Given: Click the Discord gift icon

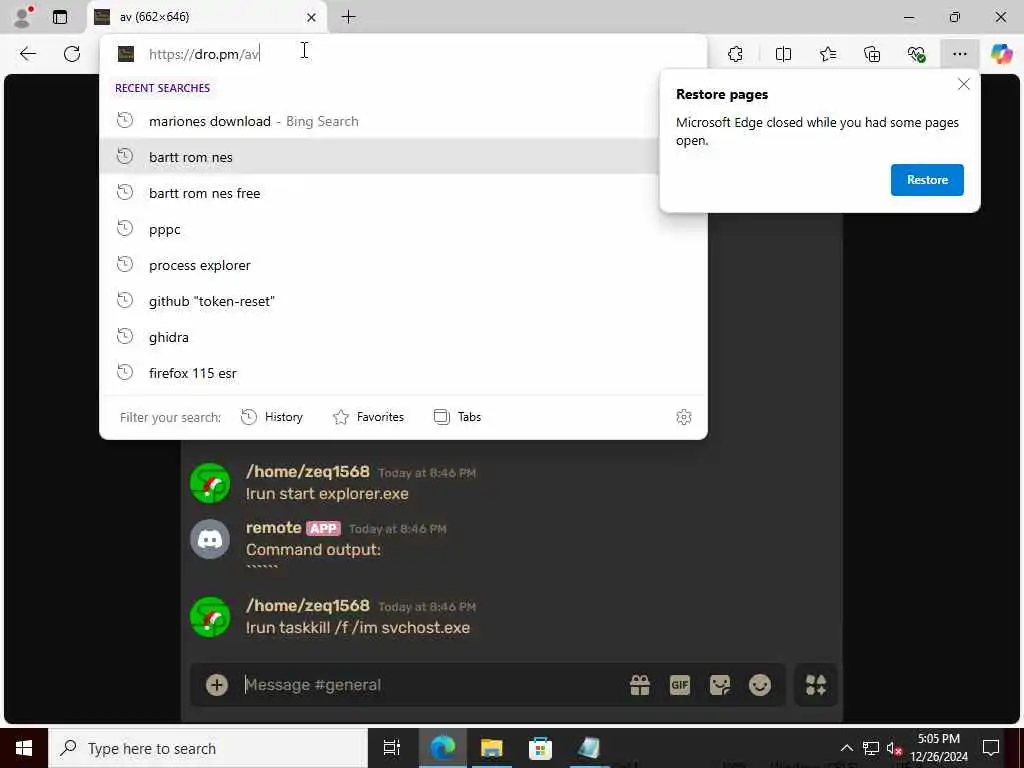Looking at the screenshot, I should pos(639,684).
